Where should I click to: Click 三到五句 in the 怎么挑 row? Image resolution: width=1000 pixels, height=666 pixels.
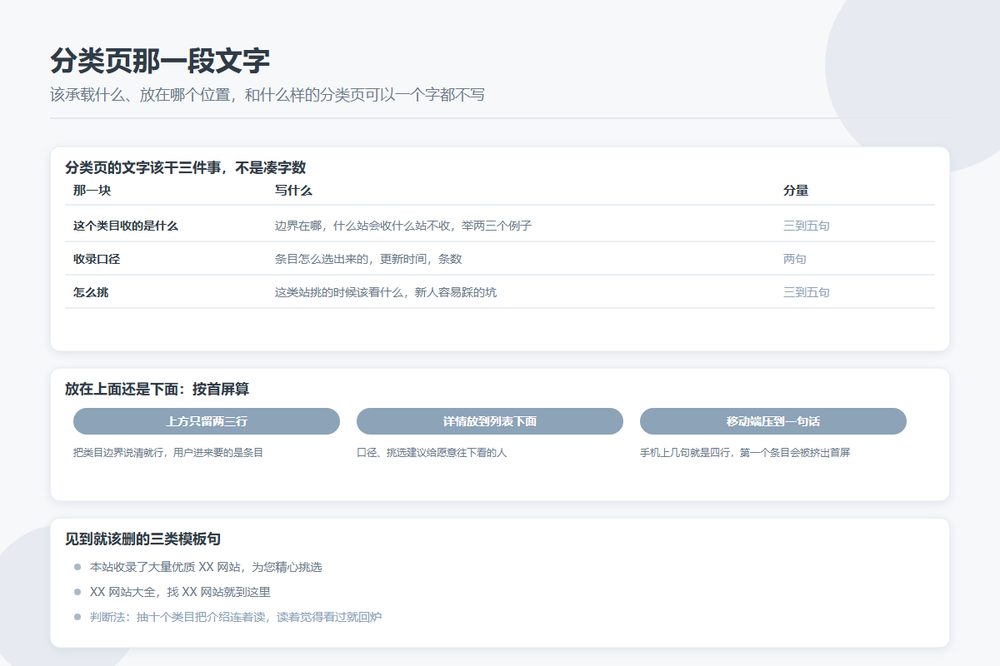[806, 292]
